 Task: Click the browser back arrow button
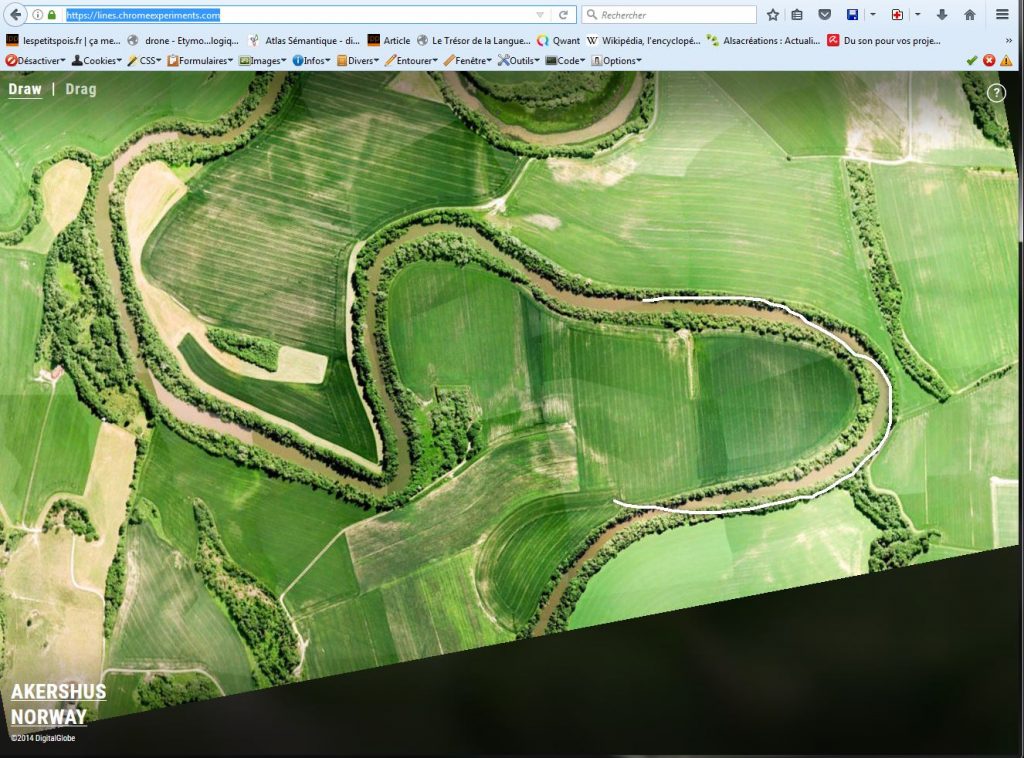click(15, 15)
